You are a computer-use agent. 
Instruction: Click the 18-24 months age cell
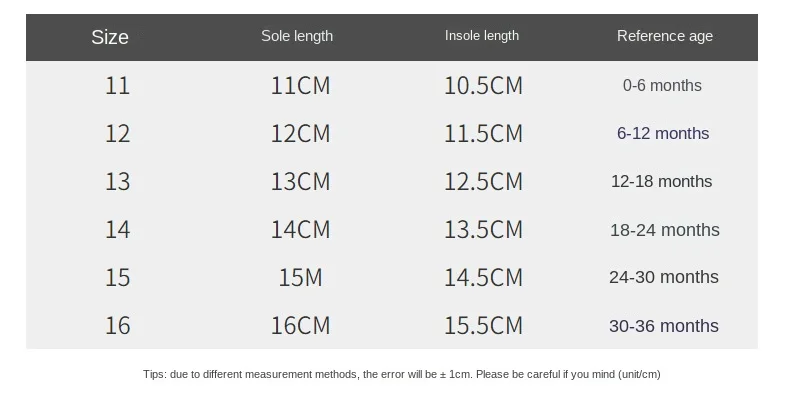pos(665,230)
